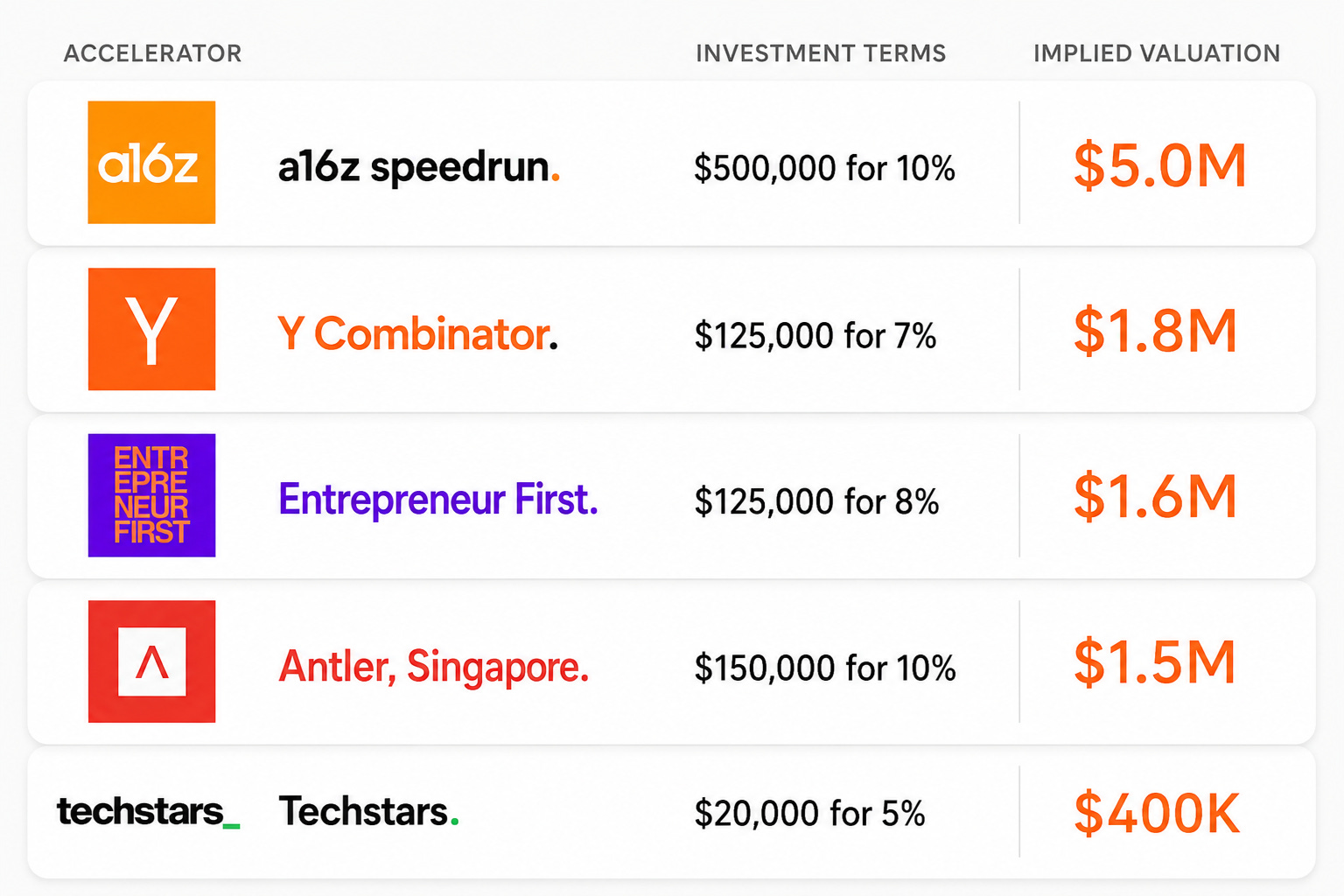This screenshot has width=1344, height=896.
Task: Click the a16z orange logo
Action: tap(151, 162)
